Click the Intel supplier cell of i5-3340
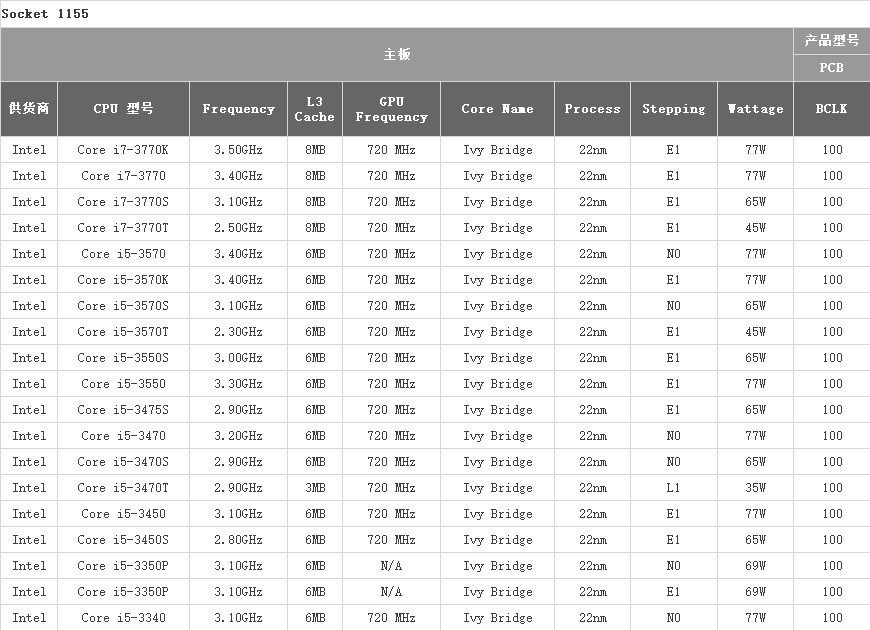The image size is (870, 630). 29,618
